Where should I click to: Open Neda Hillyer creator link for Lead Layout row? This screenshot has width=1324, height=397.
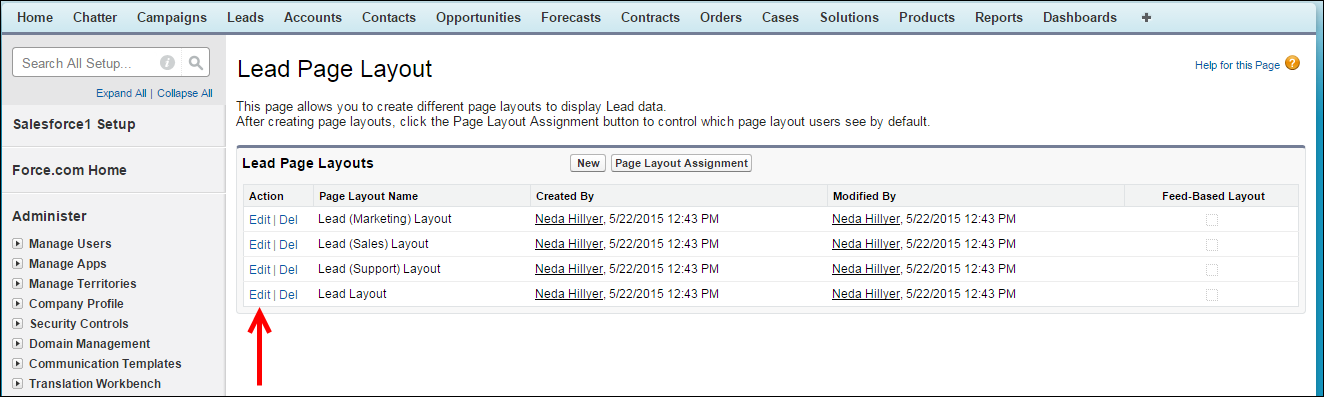coord(569,294)
